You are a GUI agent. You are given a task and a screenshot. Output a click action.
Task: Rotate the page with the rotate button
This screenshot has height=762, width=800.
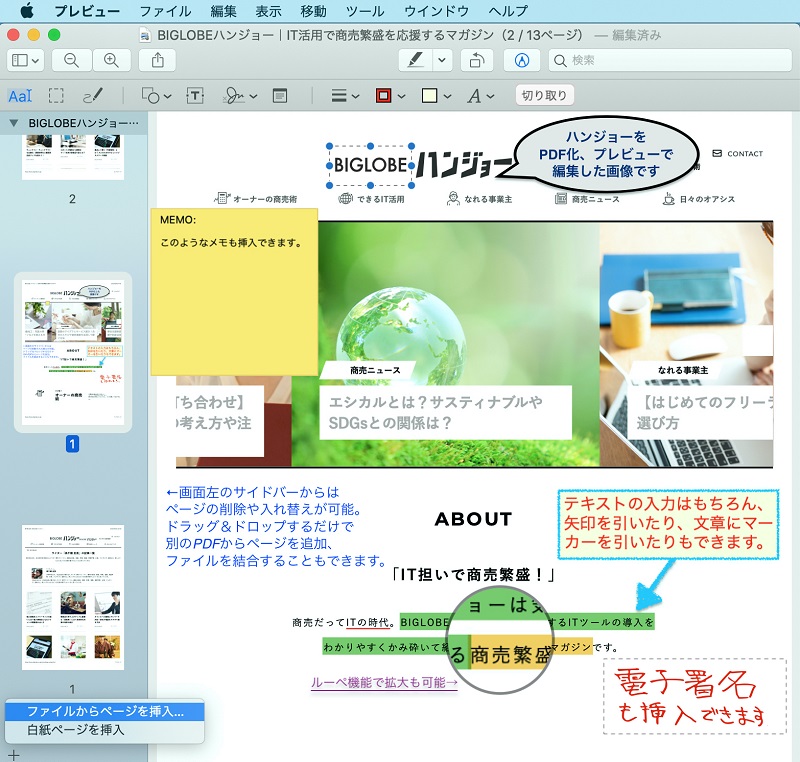click(476, 60)
